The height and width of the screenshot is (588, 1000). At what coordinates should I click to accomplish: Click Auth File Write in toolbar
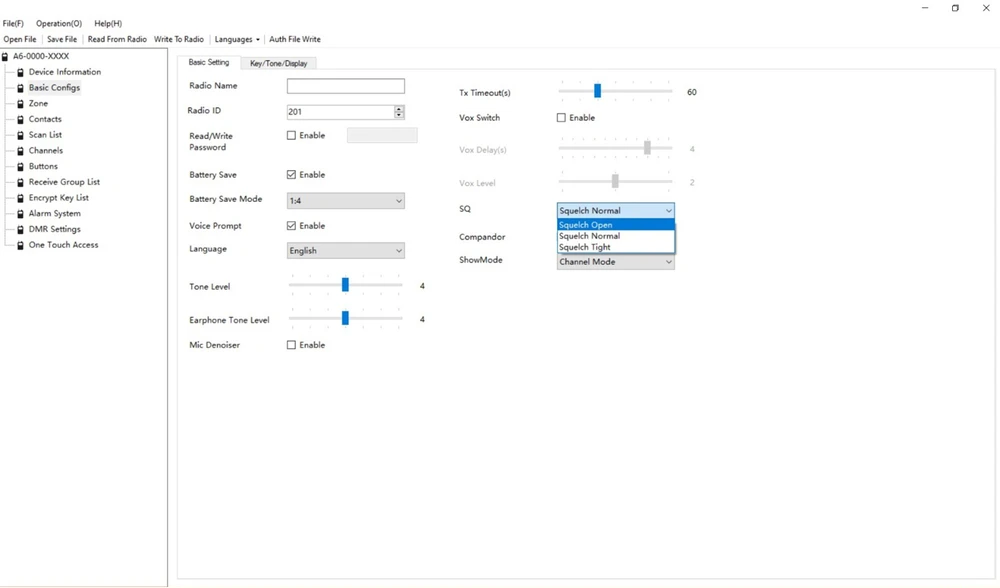[x=295, y=40]
